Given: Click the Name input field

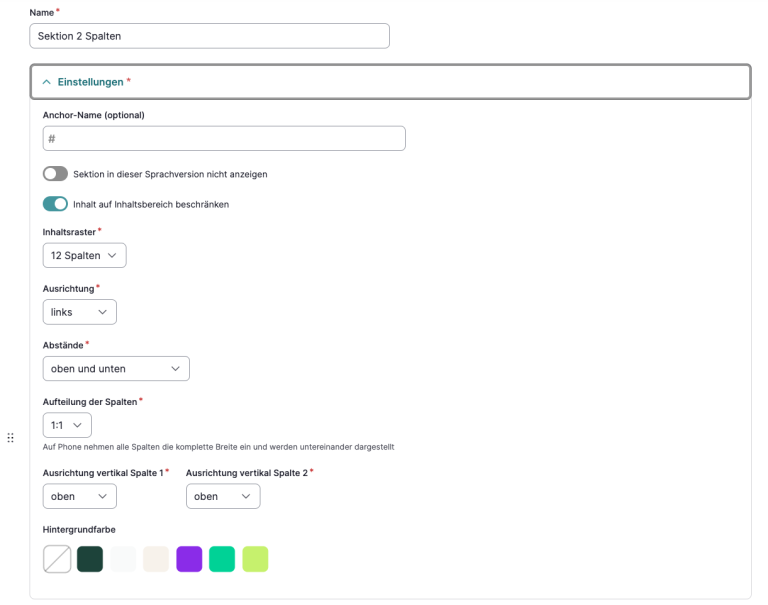Looking at the screenshot, I should point(209,36).
